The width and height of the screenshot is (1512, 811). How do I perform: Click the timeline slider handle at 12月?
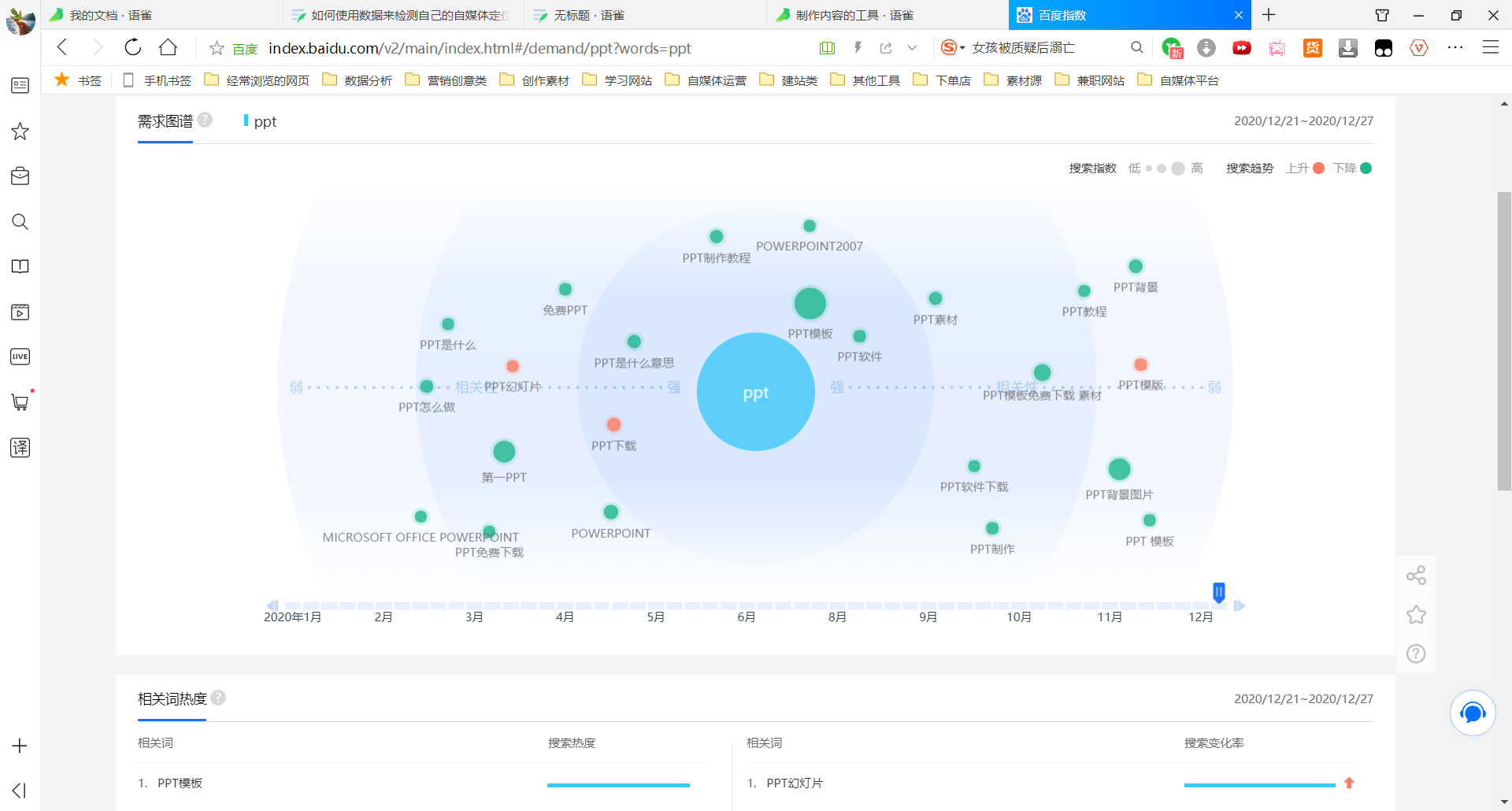click(1218, 592)
